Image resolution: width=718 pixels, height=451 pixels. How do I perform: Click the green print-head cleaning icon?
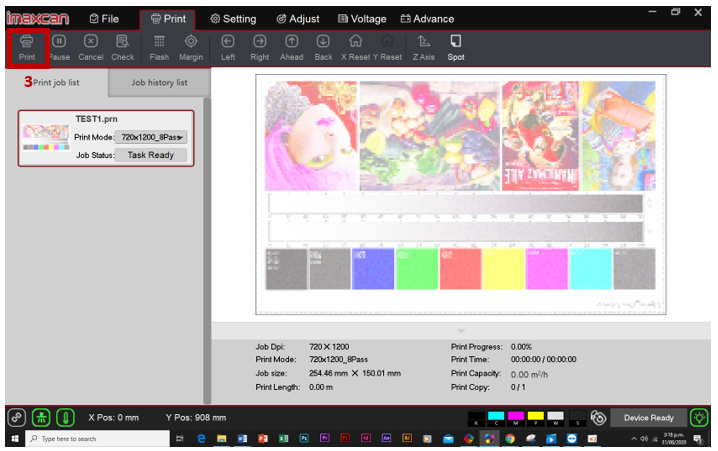pyautogui.click(x=41, y=418)
